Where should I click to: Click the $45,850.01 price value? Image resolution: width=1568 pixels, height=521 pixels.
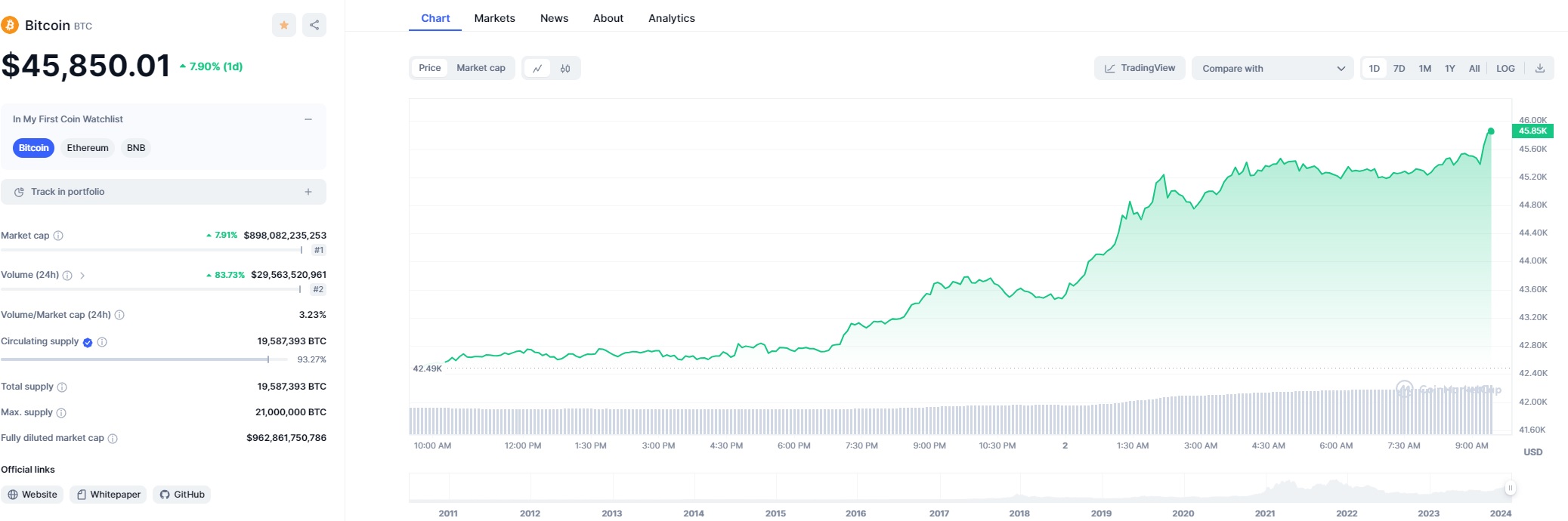pos(85,66)
